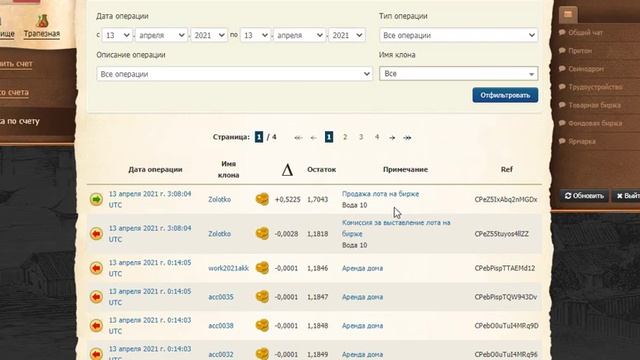Open end month dropdown апреля

(x=299, y=35)
